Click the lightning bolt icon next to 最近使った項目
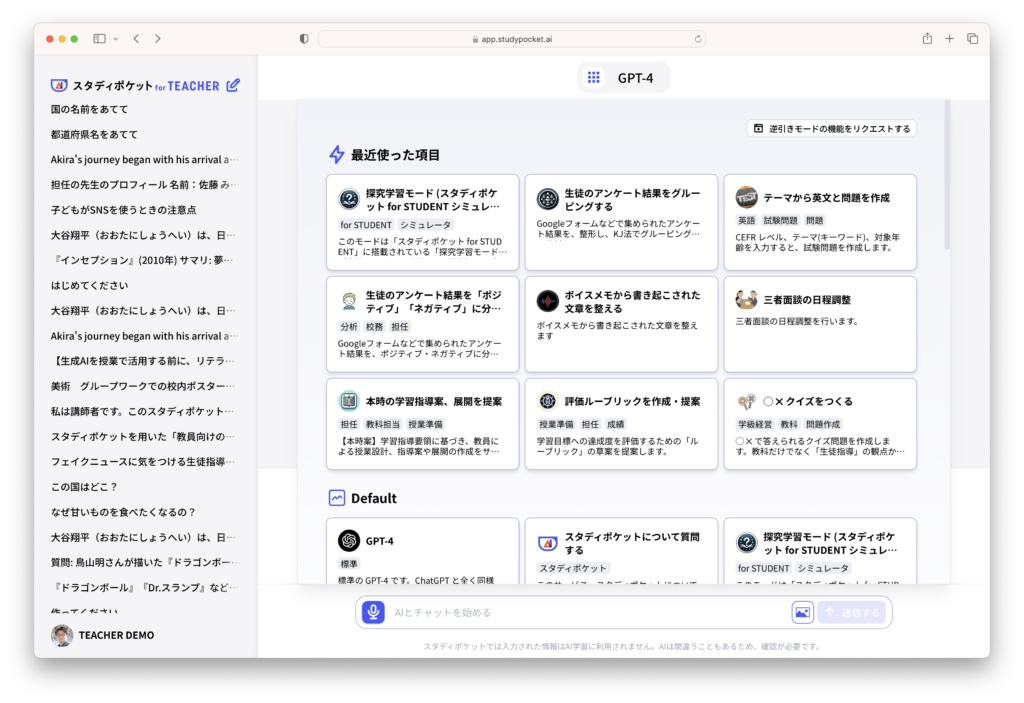This screenshot has height=703, width=1024. (x=336, y=155)
